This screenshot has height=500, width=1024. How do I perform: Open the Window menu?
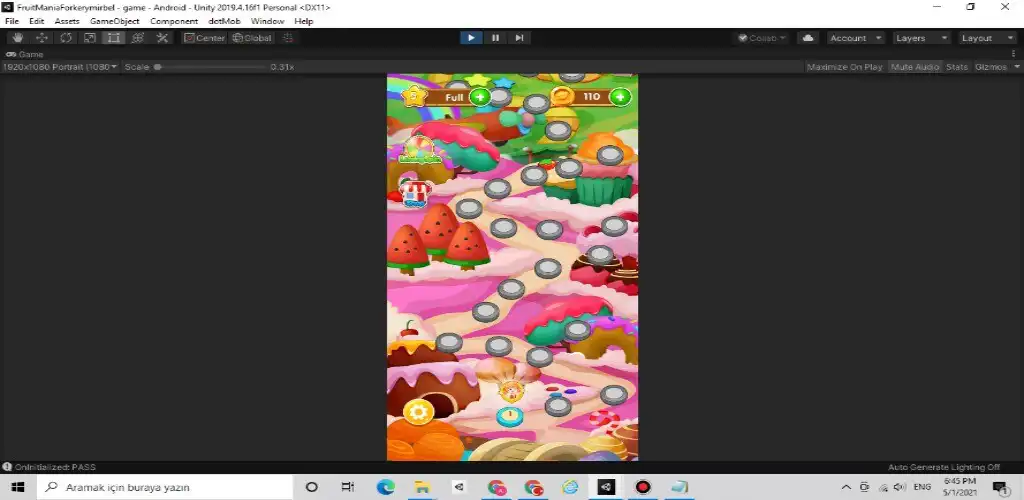(x=268, y=21)
